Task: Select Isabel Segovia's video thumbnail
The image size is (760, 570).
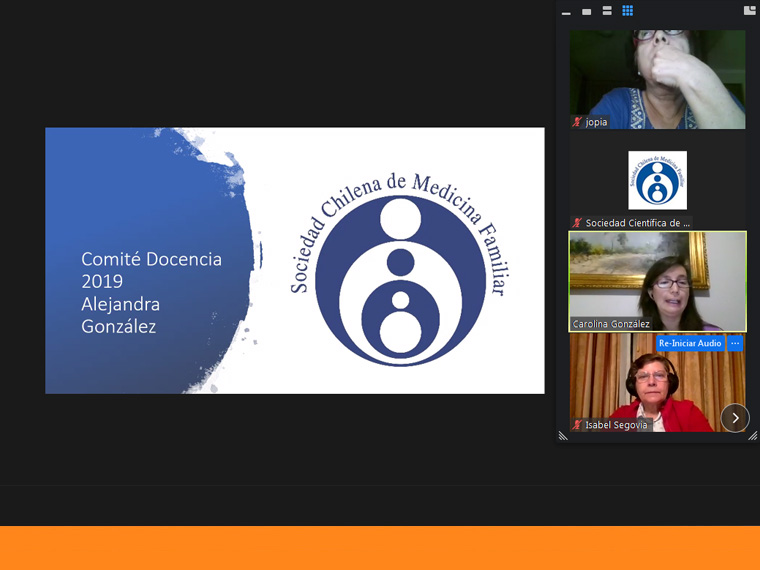Action: 658,382
